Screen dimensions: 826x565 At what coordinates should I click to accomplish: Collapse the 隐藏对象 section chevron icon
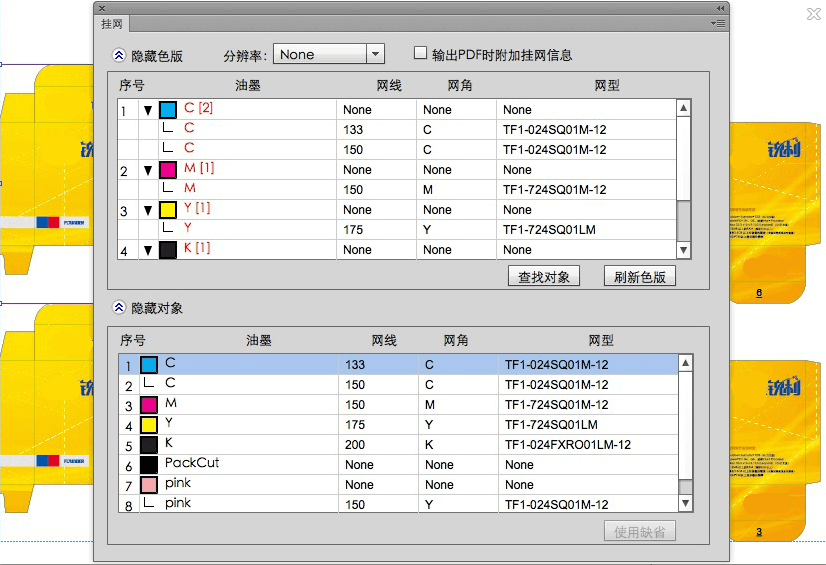click(x=119, y=308)
